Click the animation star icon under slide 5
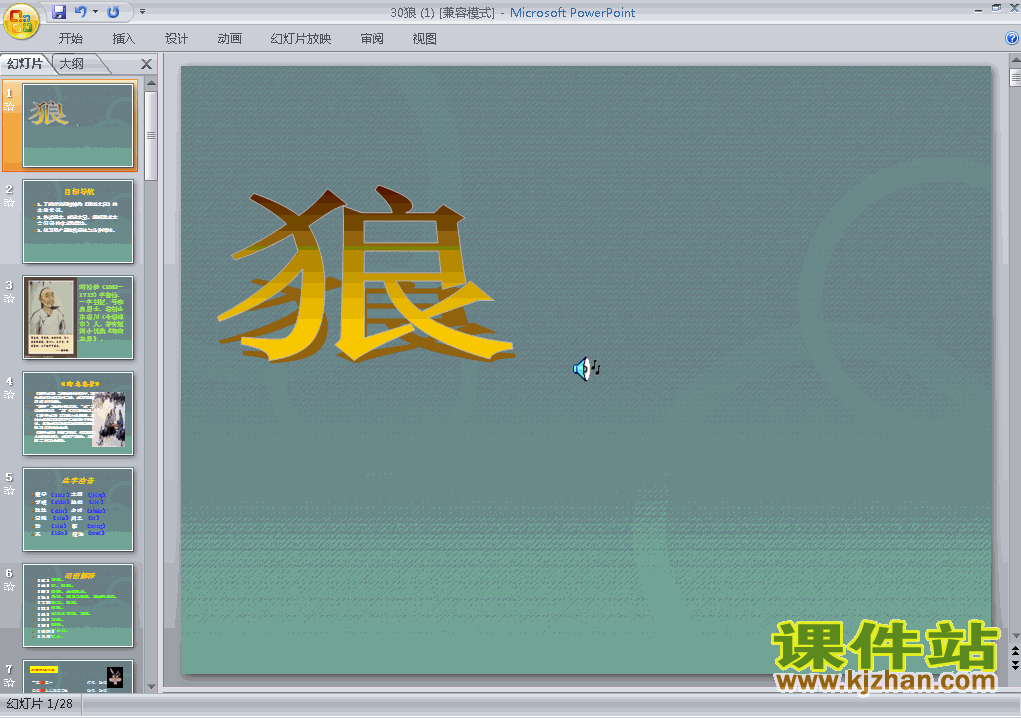Viewport: 1021px width, 718px height. click(9, 491)
